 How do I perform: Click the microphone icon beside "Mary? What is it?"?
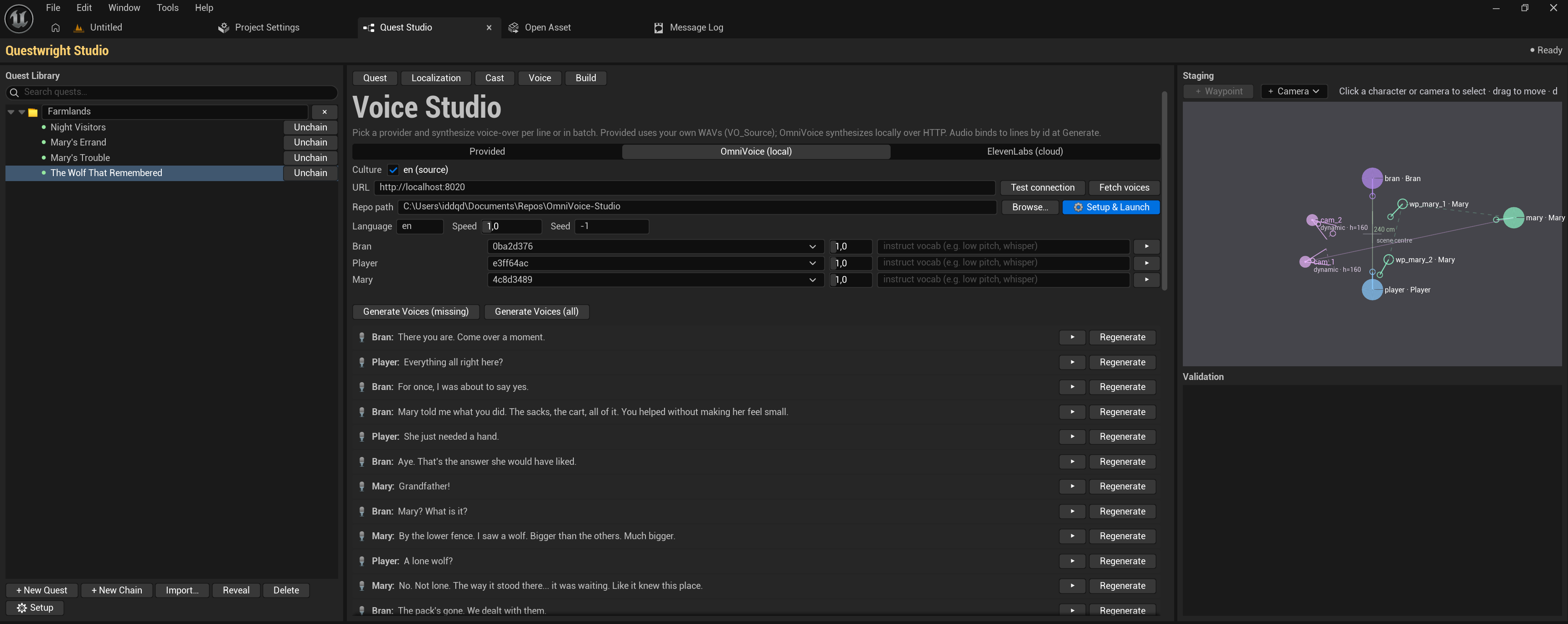[x=361, y=511]
